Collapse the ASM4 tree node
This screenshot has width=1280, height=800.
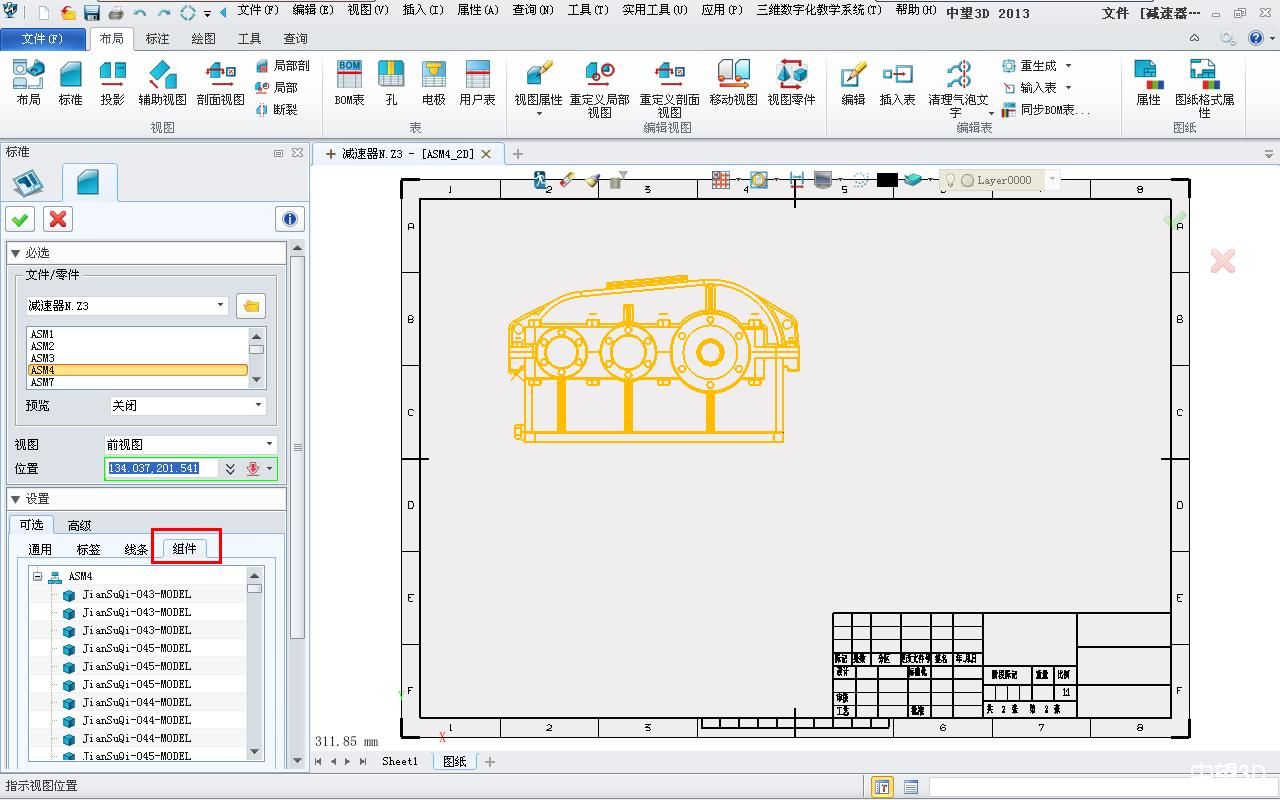[37, 576]
